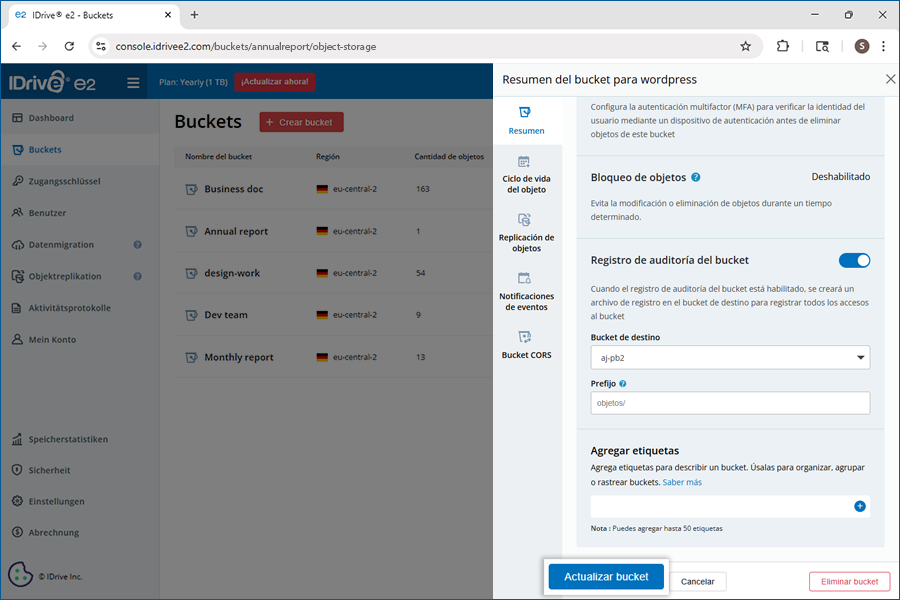Click the design-work bucket icon

click(x=191, y=273)
